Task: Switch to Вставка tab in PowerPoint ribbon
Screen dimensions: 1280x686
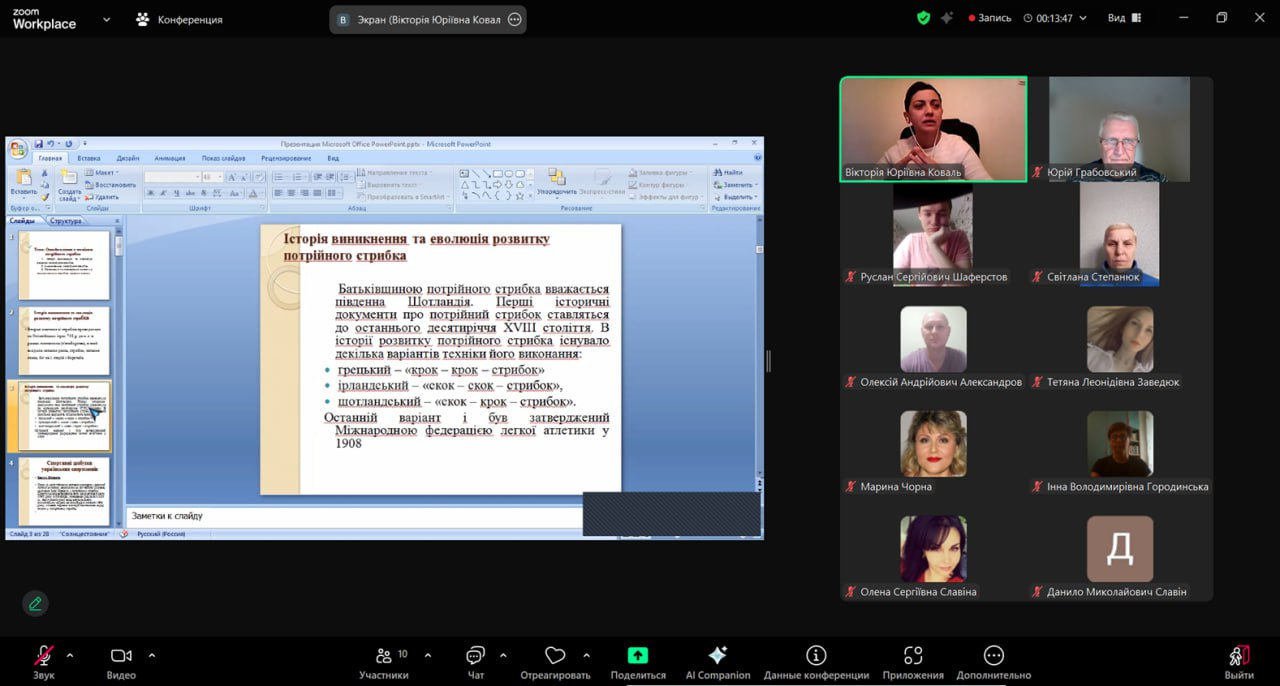Action: coord(89,158)
